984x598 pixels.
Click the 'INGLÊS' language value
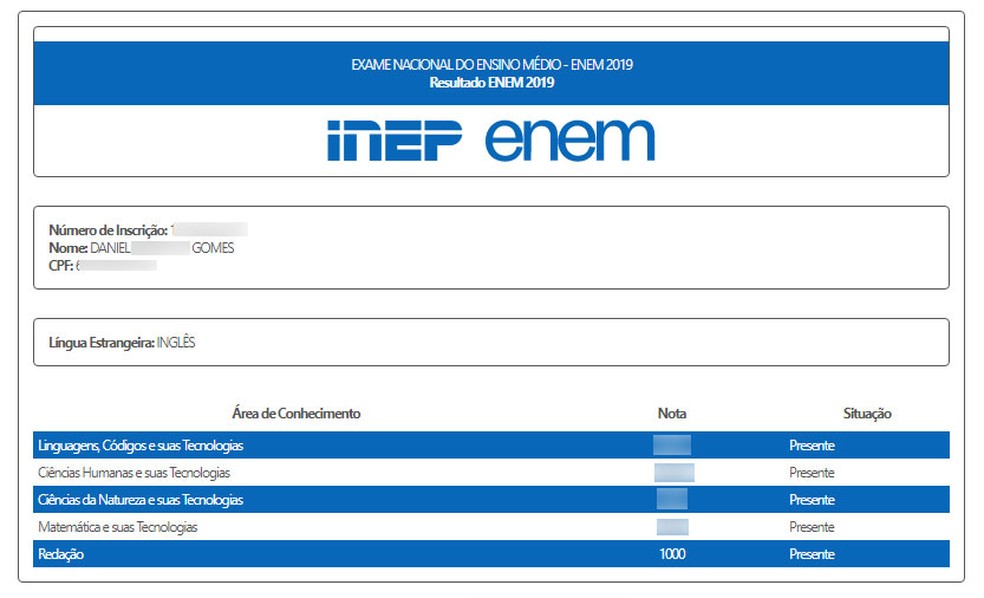(176, 342)
